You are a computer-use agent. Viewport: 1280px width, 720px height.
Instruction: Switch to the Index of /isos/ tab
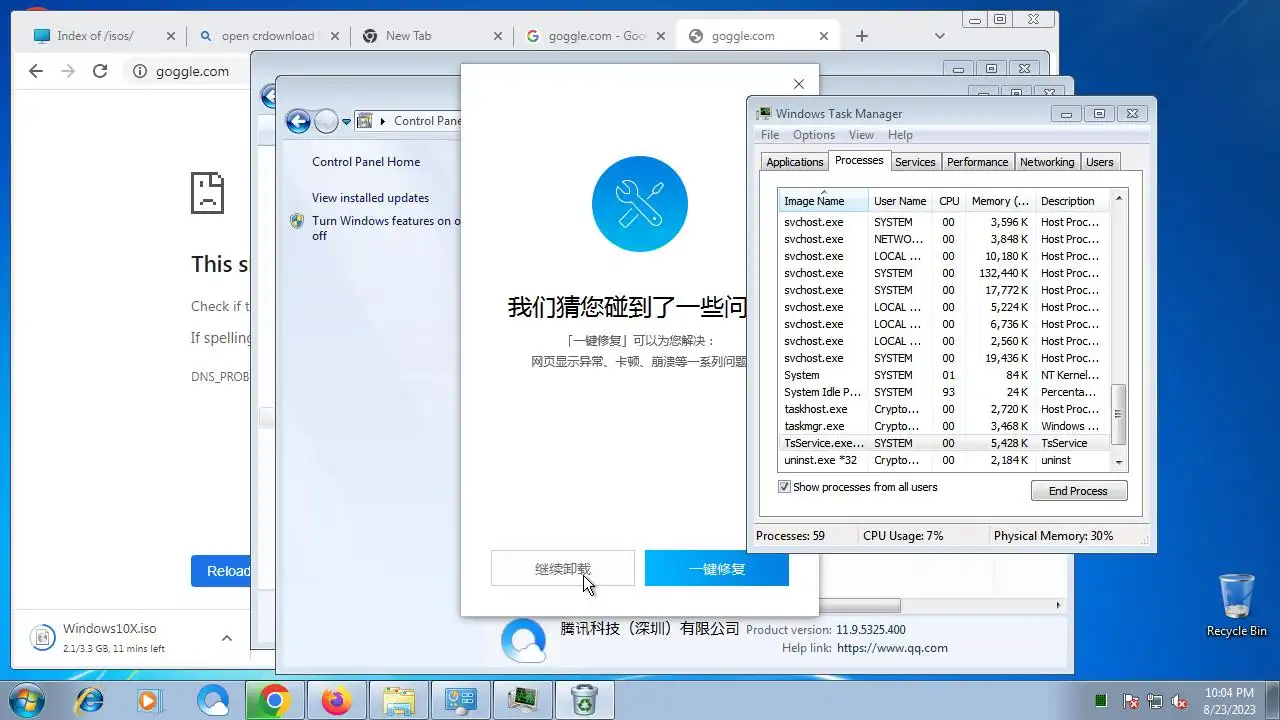96,36
